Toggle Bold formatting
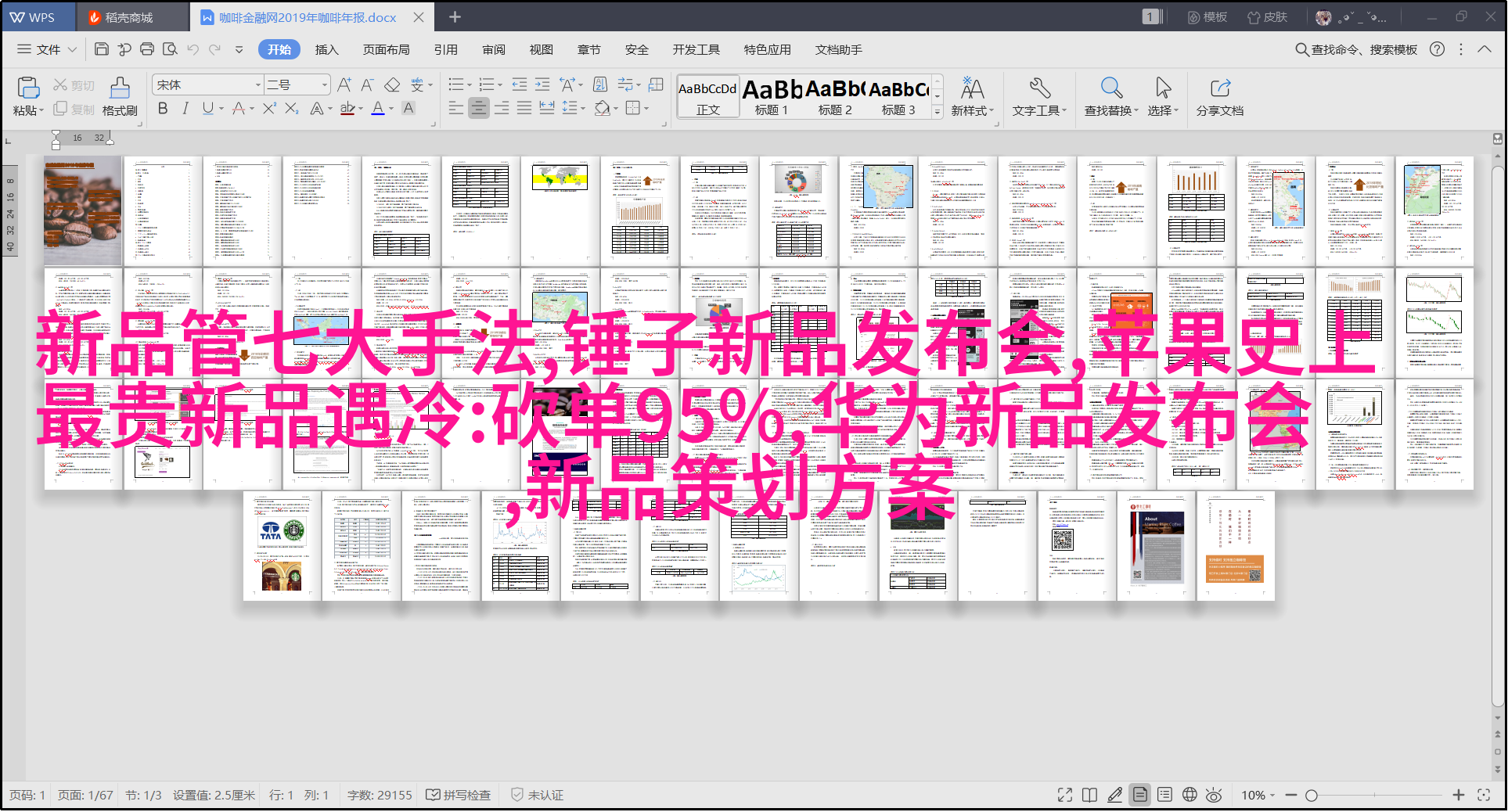The width and height of the screenshot is (1508, 812). 163,109
